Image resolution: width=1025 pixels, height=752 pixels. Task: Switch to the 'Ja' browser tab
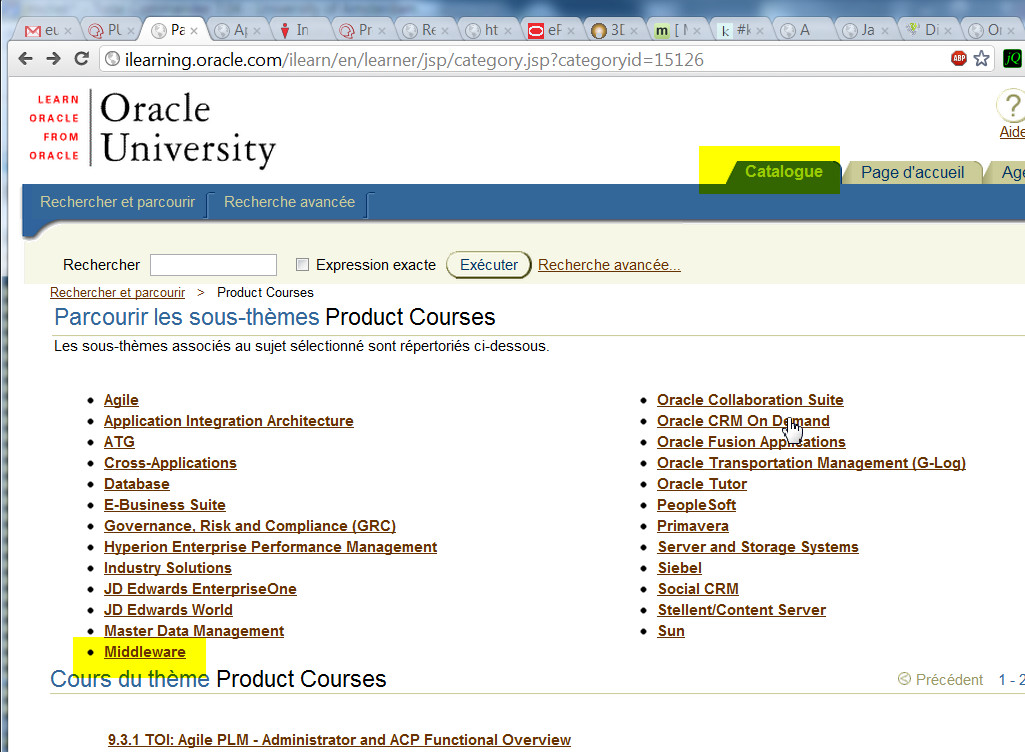(863, 30)
